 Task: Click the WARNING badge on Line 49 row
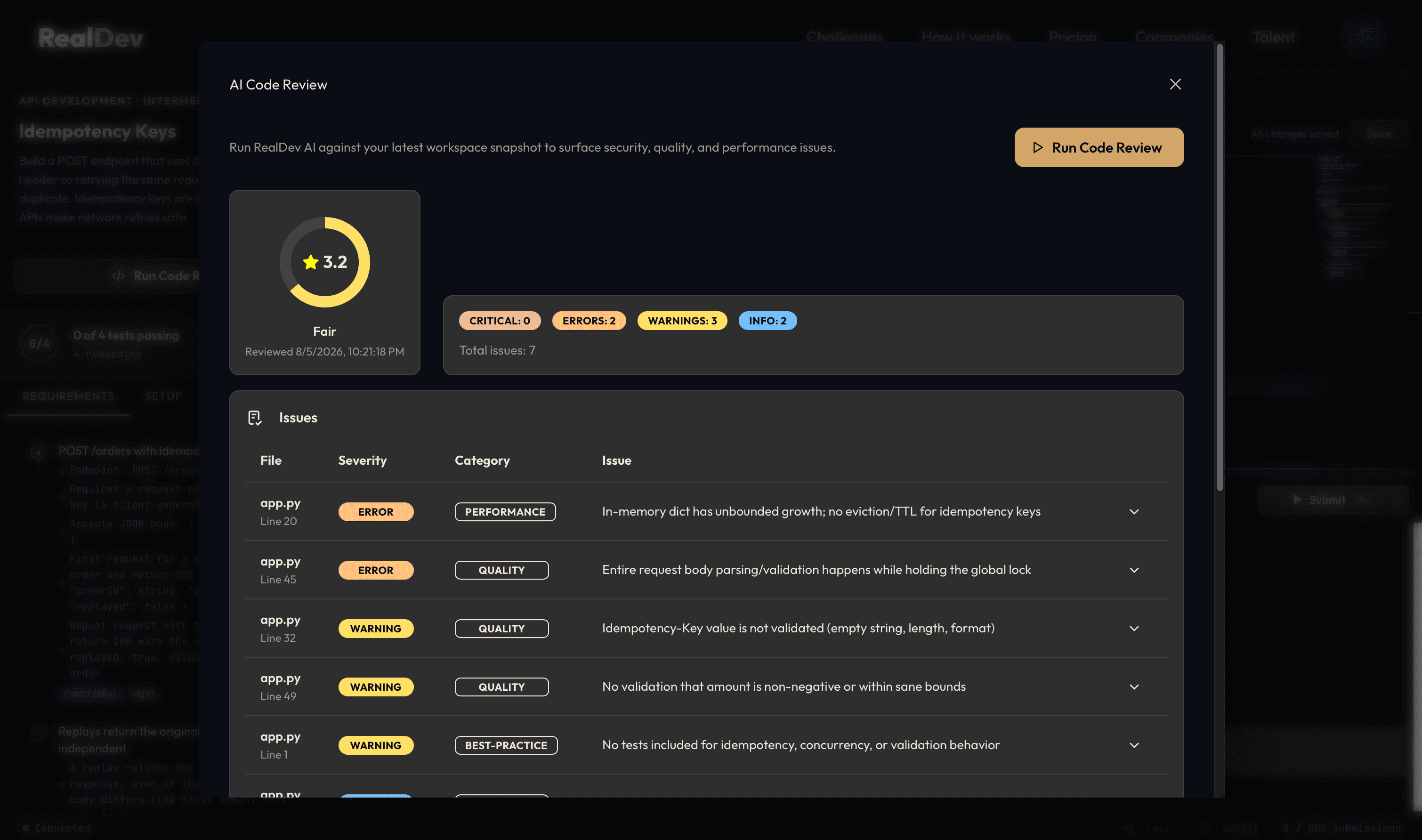(376, 687)
